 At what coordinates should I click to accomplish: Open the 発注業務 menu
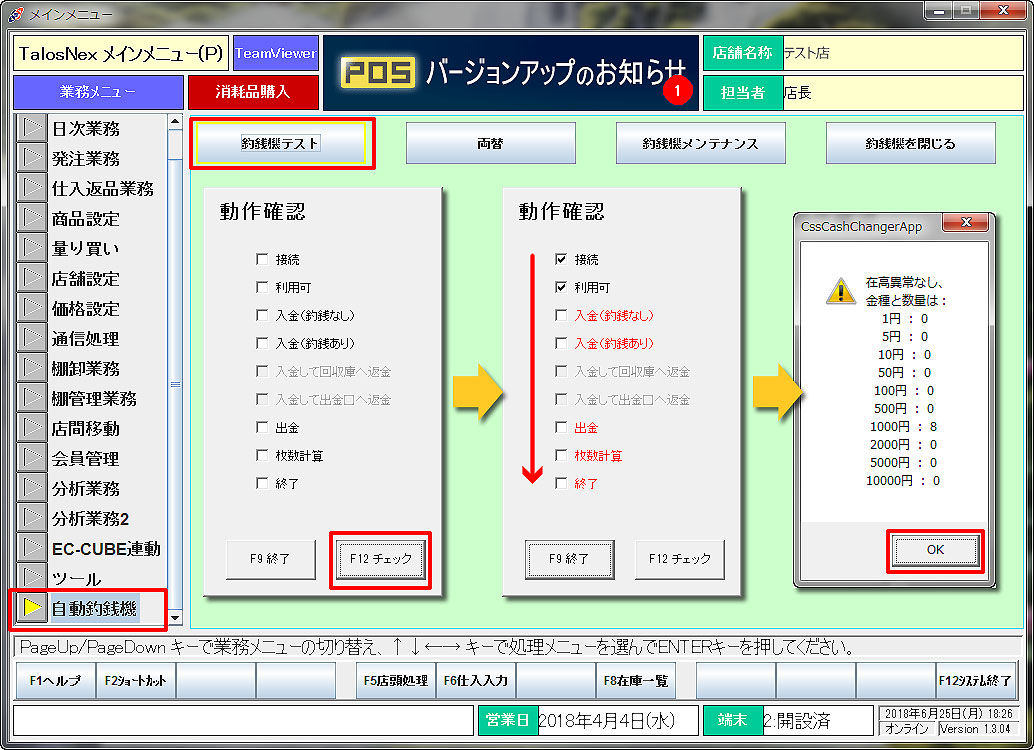click(x=86, y=158)
